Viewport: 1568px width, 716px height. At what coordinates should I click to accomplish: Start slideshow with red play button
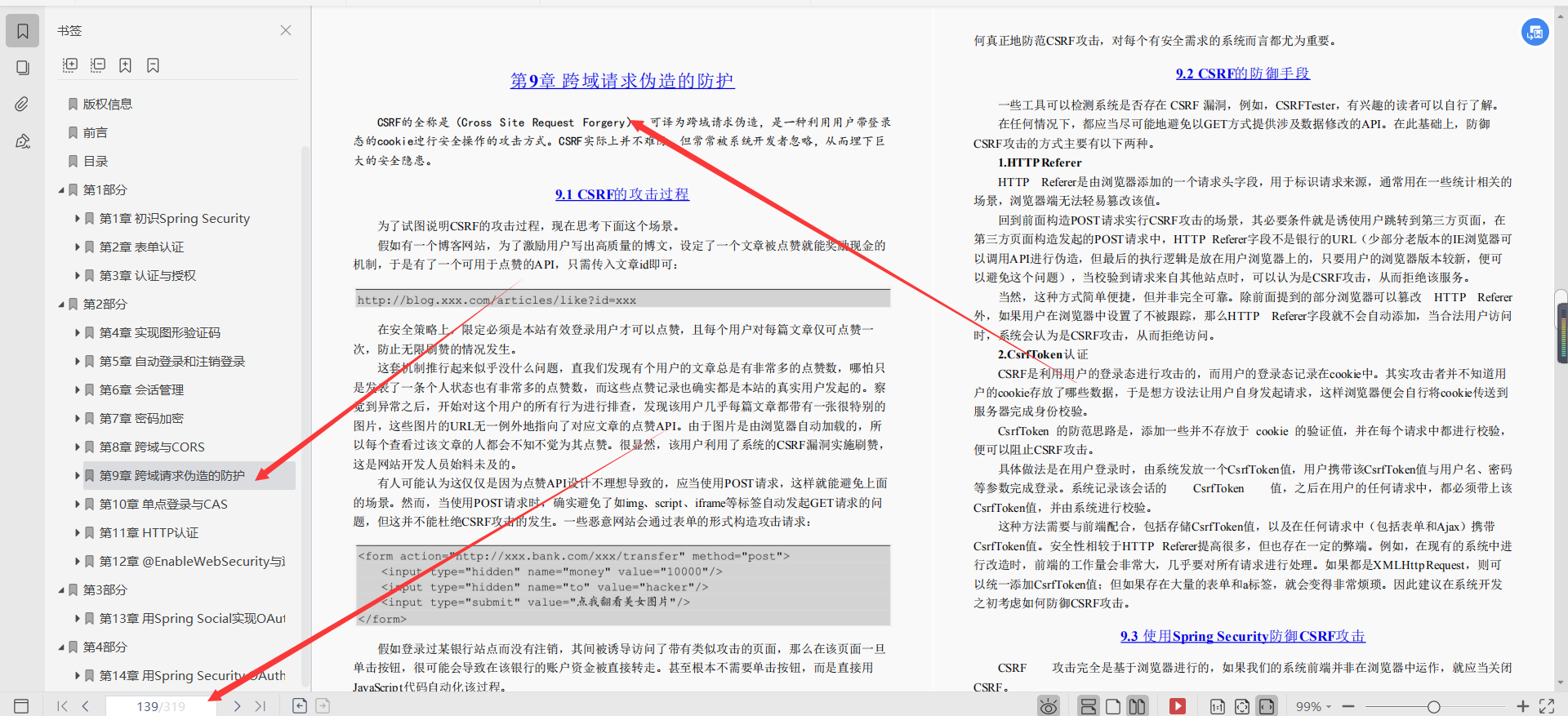click(x=1177, y=706)
